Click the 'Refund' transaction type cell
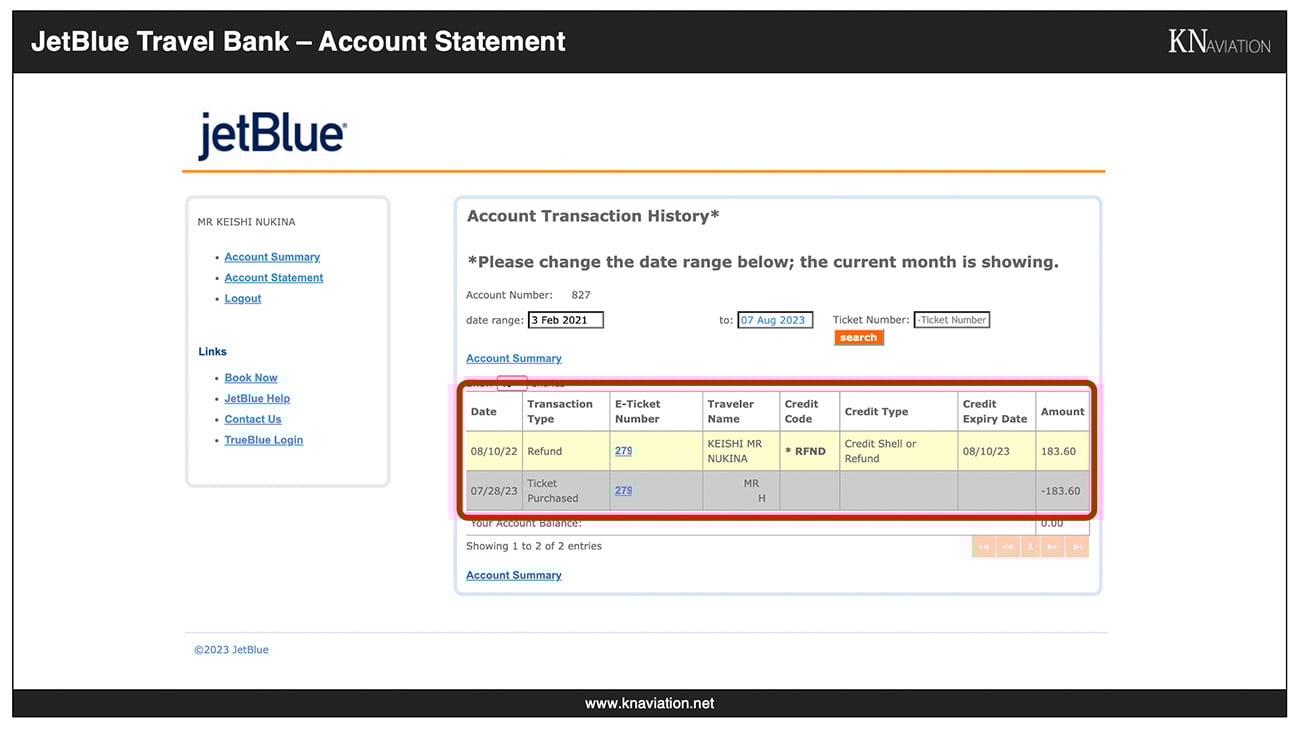This screenshot has height=729, width=1300. coord(566,451)
